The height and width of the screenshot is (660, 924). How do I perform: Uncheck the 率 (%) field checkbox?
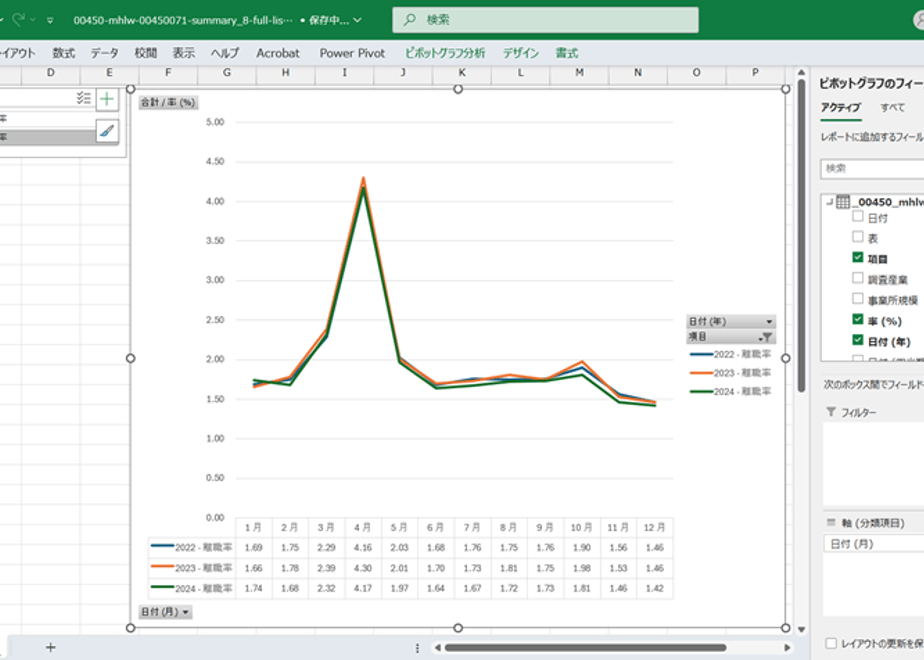pos(858,319)
